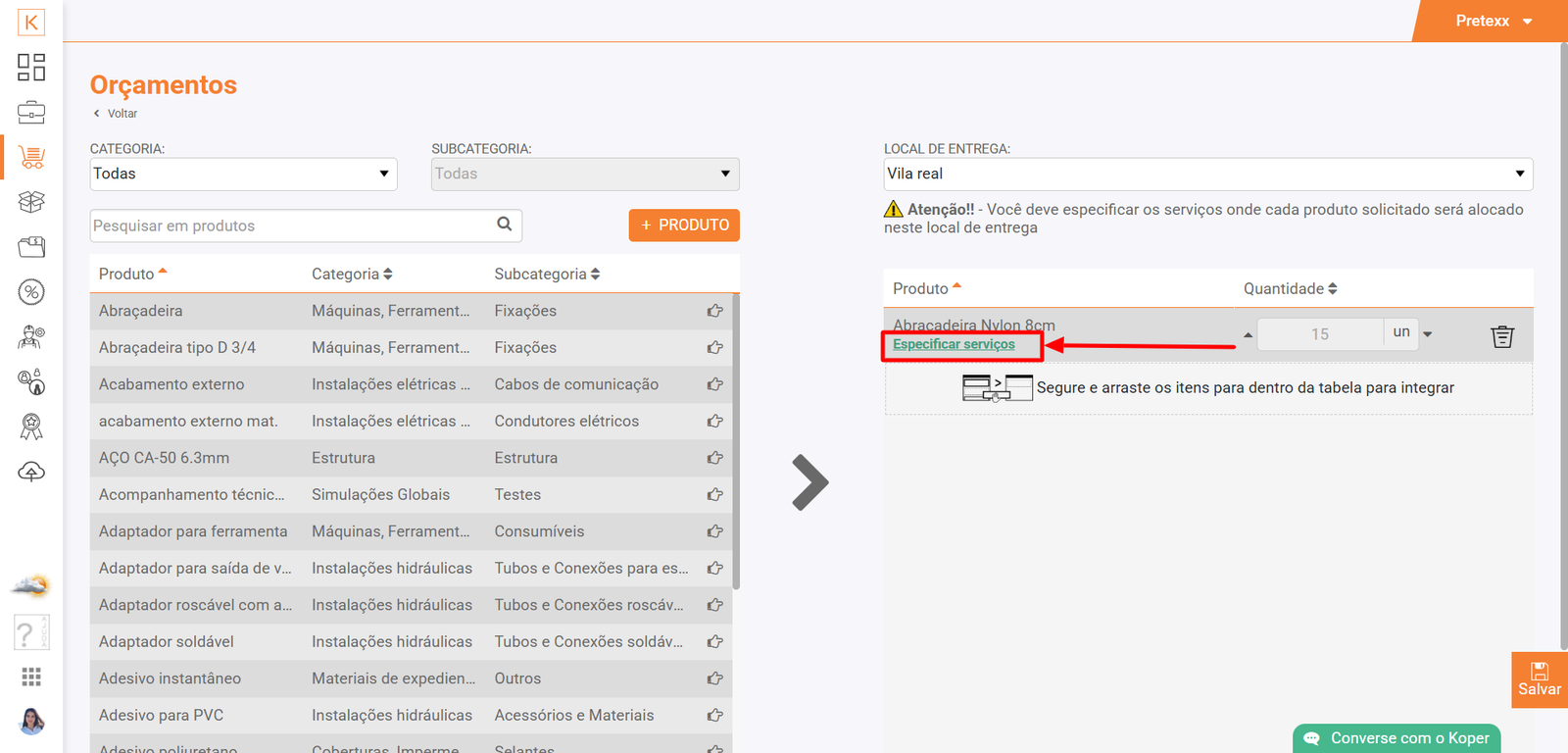Focus the Pesquisar em produtos search field
Image resolution: width=1568 pixels, height=753 pixels.
click(290, 226)
